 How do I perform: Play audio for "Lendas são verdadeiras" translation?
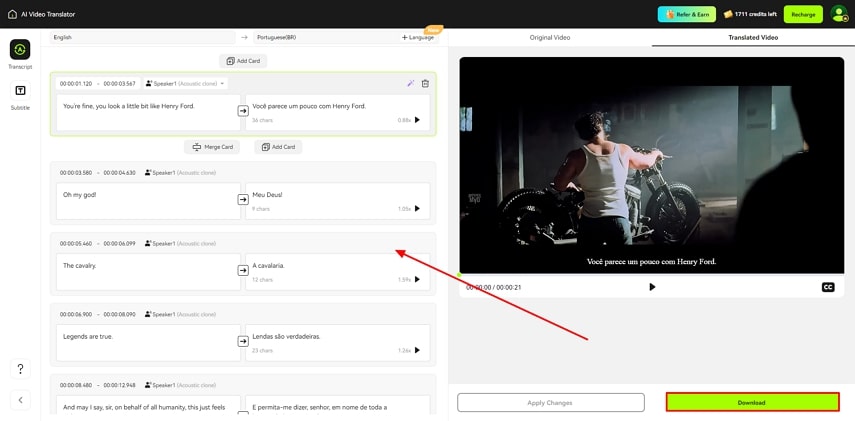point(417,350)
